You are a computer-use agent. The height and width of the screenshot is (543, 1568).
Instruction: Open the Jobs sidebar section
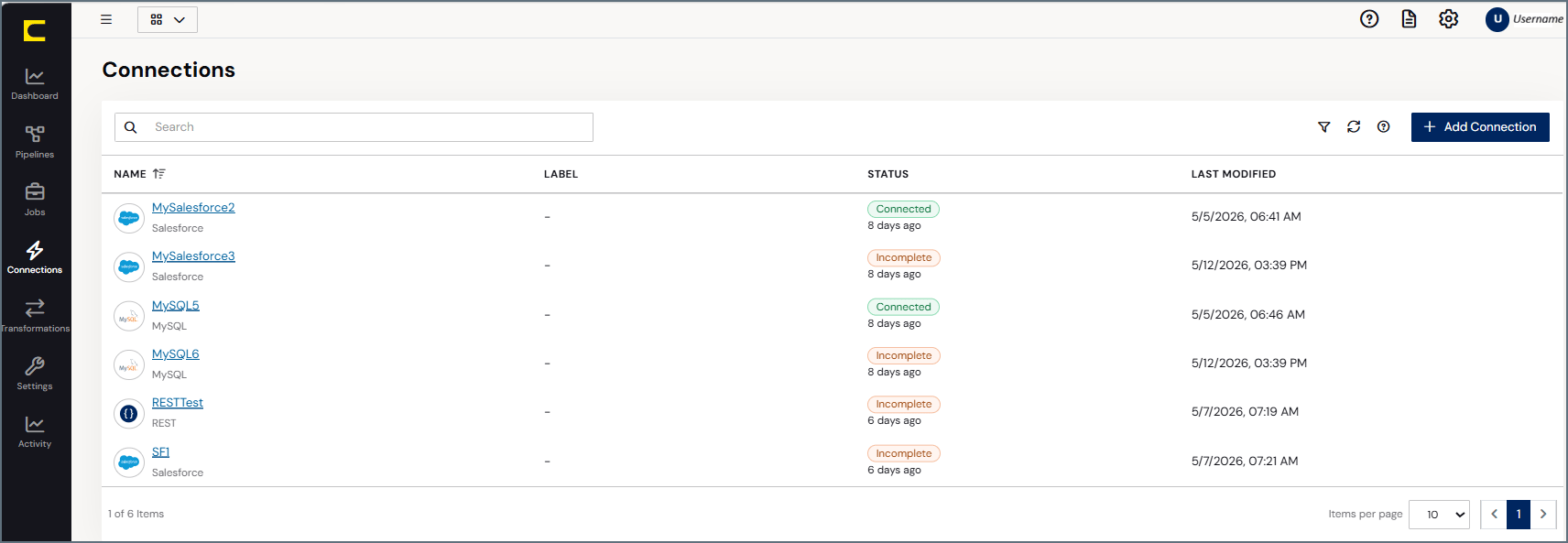click(35, 200)
